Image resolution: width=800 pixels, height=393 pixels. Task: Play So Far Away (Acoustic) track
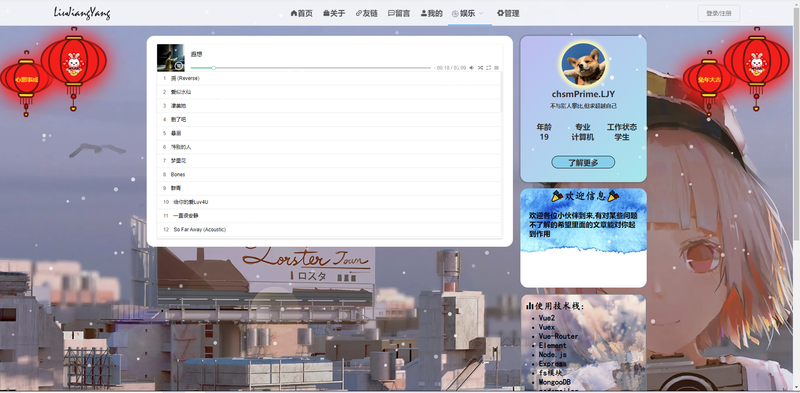pyautogui.click(x=329, y=230)
